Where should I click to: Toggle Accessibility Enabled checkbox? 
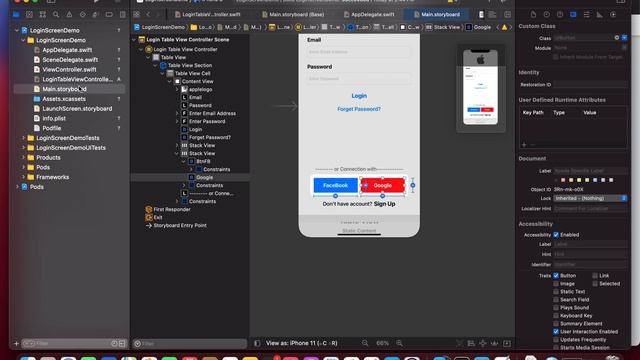pyautogui.click(x=556, y=235)
